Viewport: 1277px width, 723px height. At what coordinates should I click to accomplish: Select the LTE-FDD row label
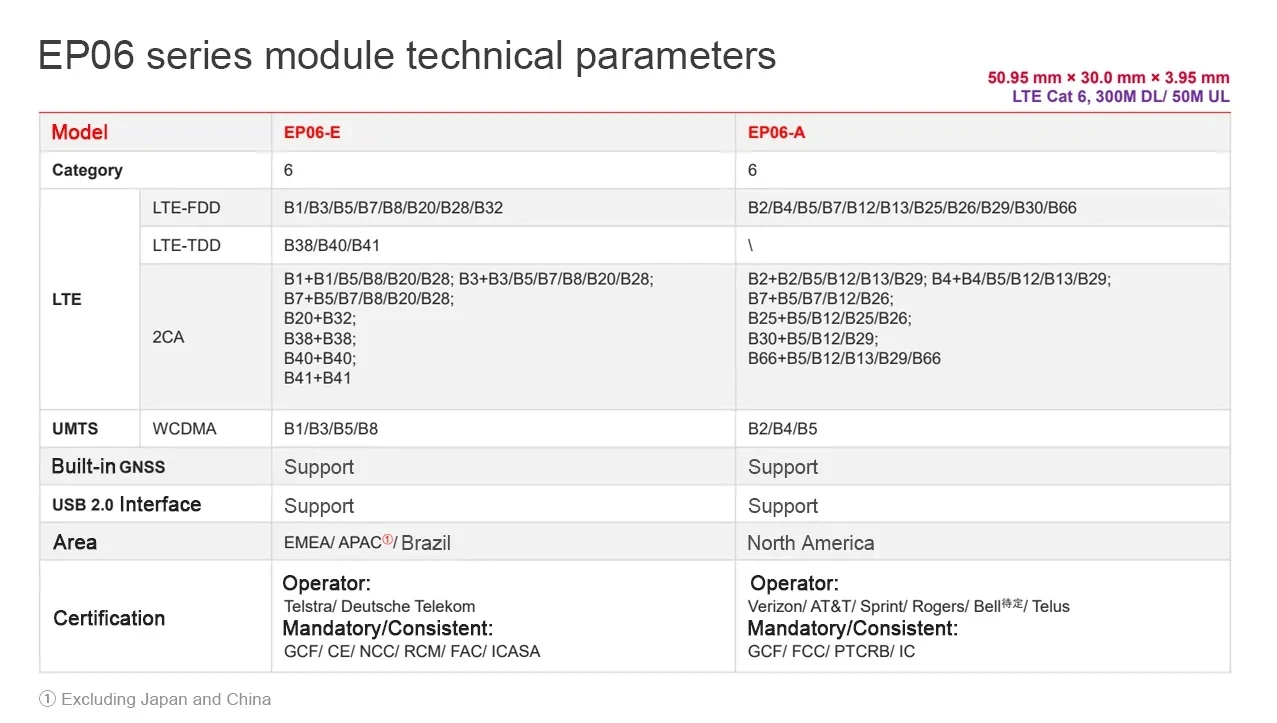pos(186,208)
